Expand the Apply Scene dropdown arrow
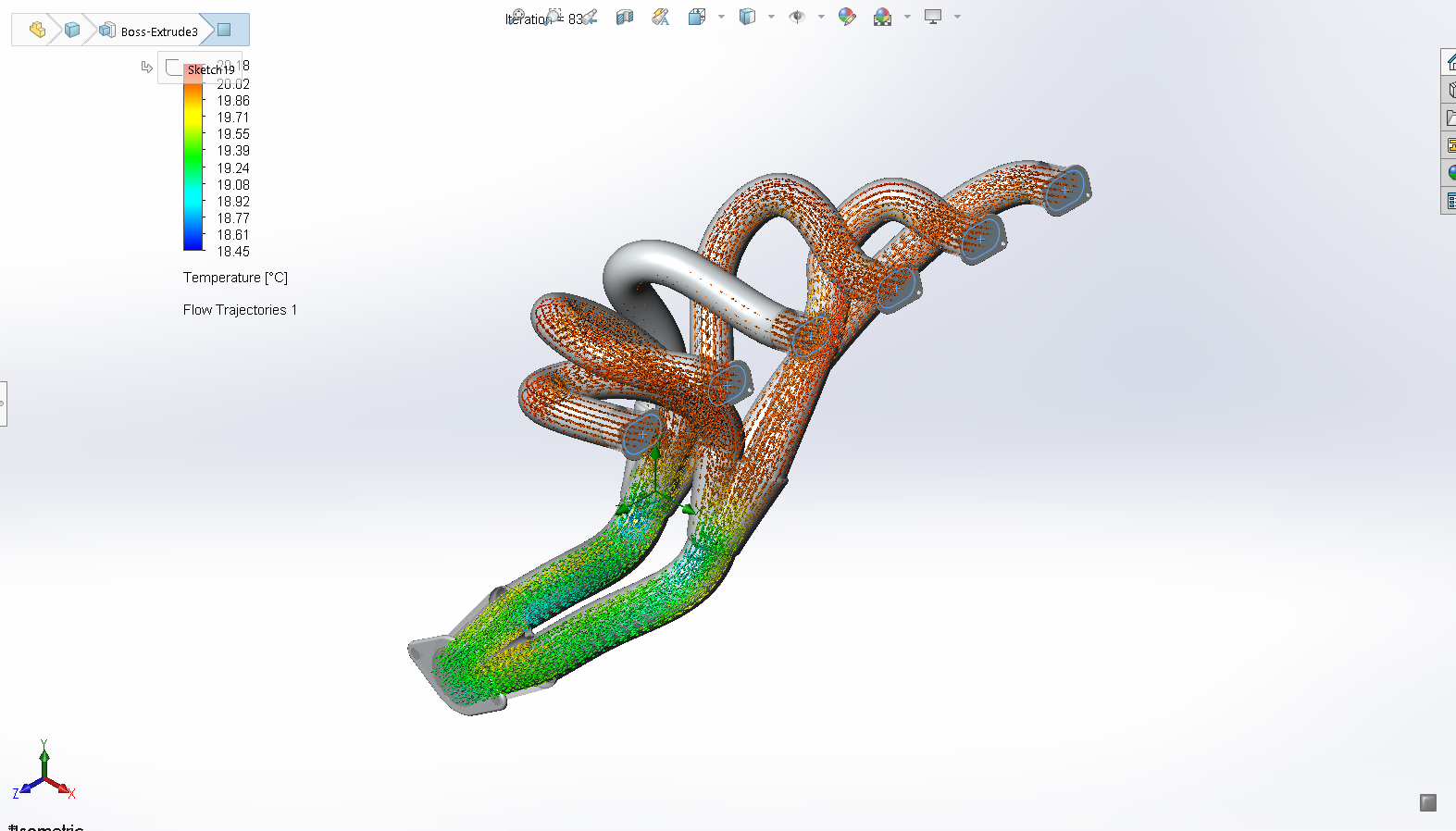This screenshot has width=1456, height=831. pos(907,17)
